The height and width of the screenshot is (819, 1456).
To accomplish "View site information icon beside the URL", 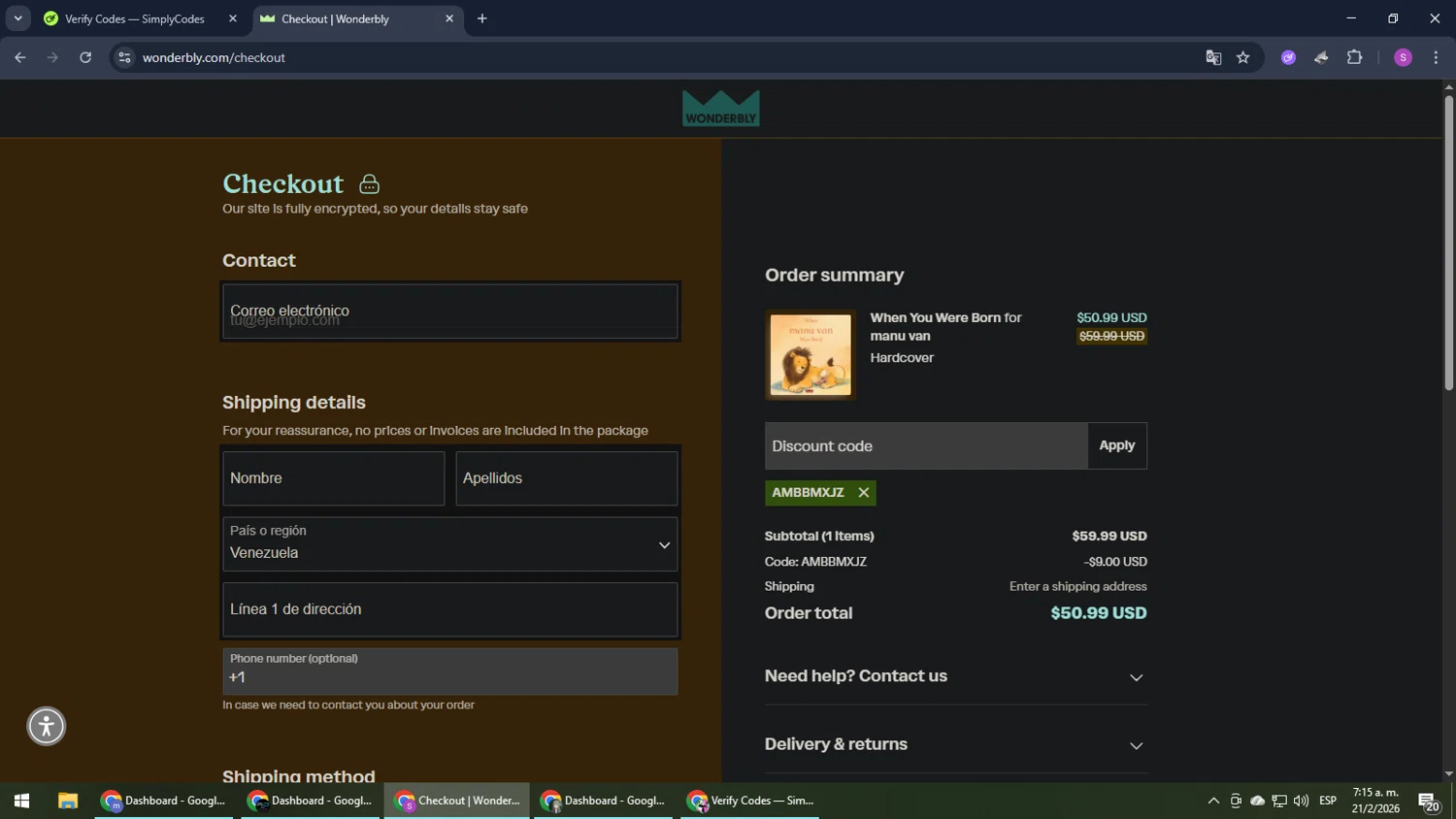I will (x=124, y=57).
